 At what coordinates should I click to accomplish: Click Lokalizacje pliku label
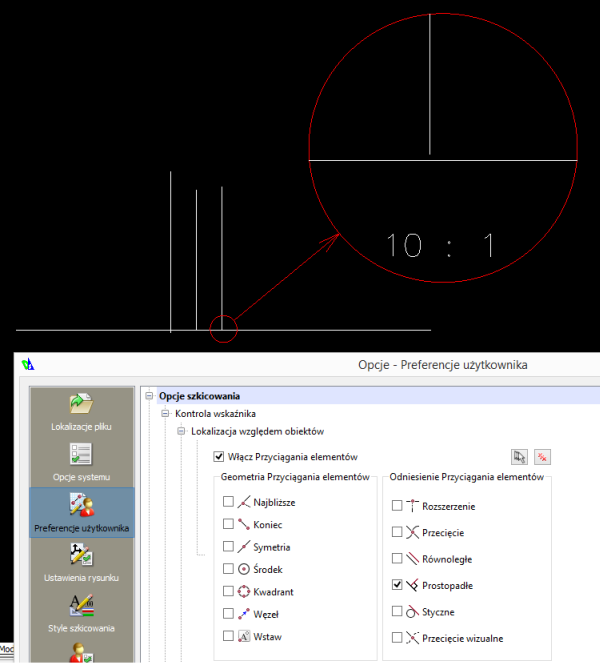[x=81, y=427]
